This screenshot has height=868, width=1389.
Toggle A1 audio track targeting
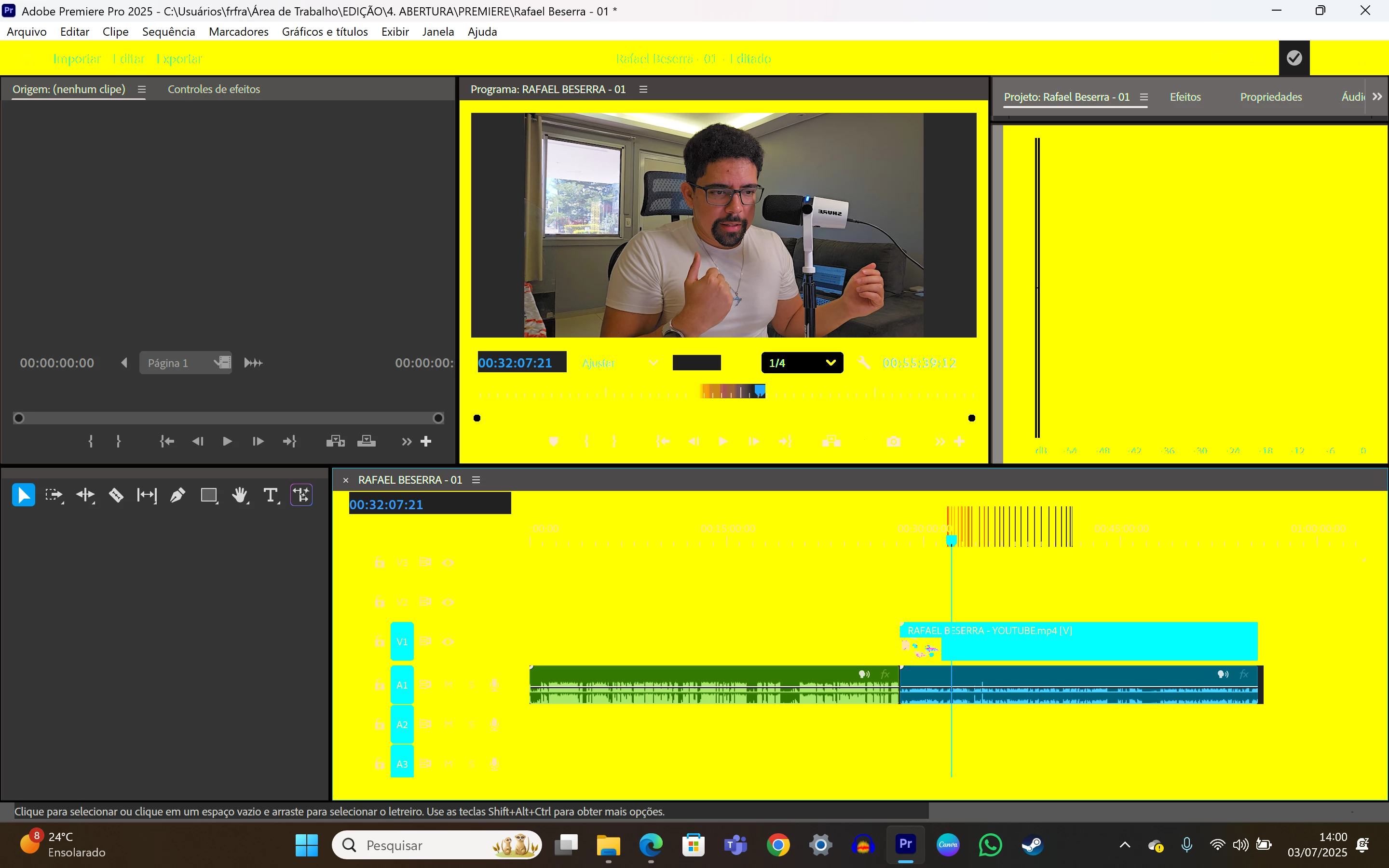click(402, 685)
